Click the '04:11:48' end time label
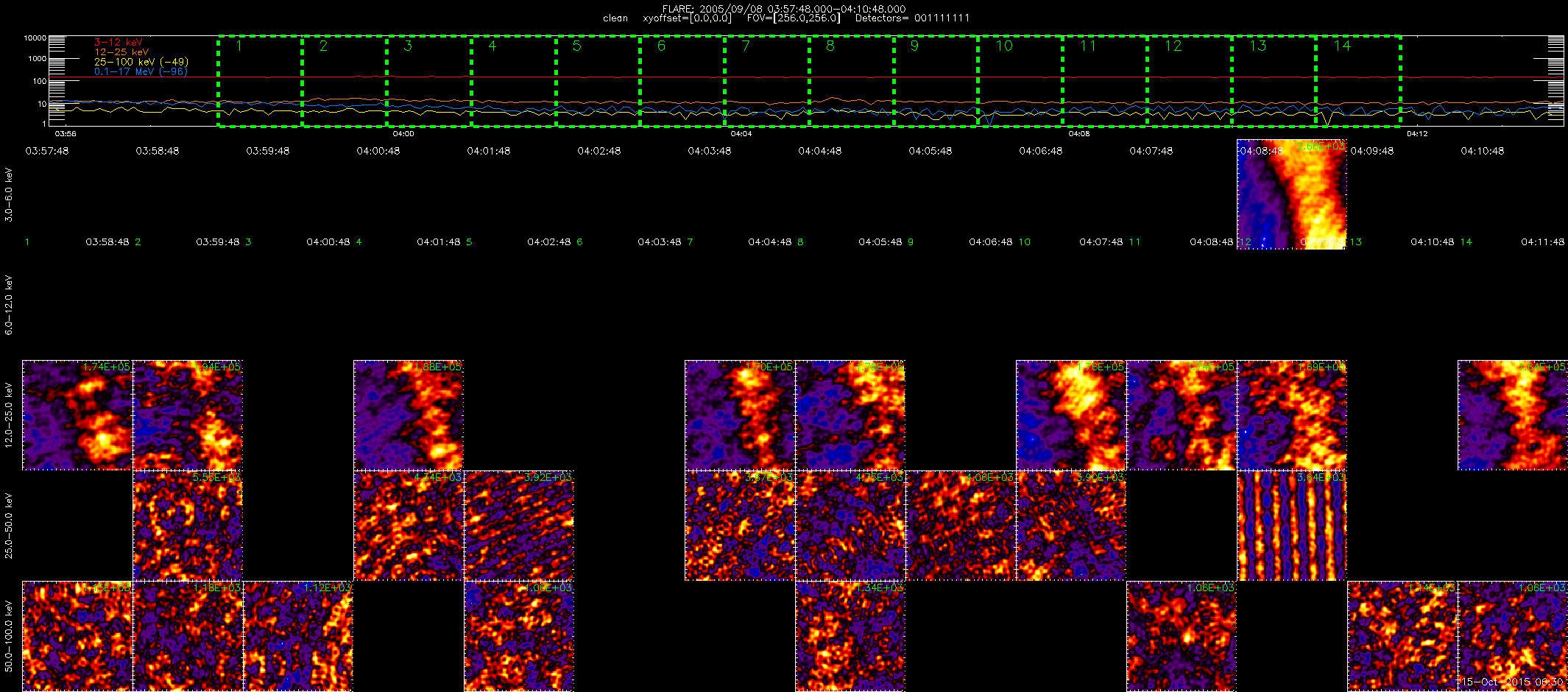The width and height of the screenshot is (1568, 692). [1543, 241]
